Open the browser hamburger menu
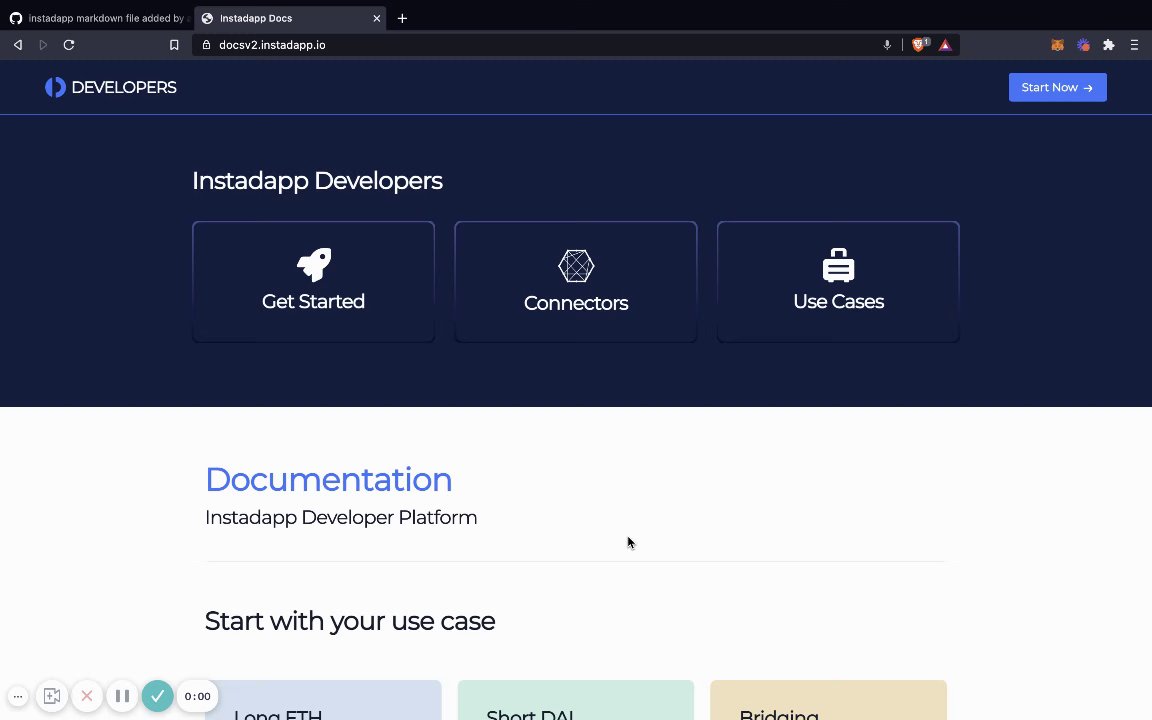The image size is (1152, 720). pyautogui.click(x=1134, y=45)
